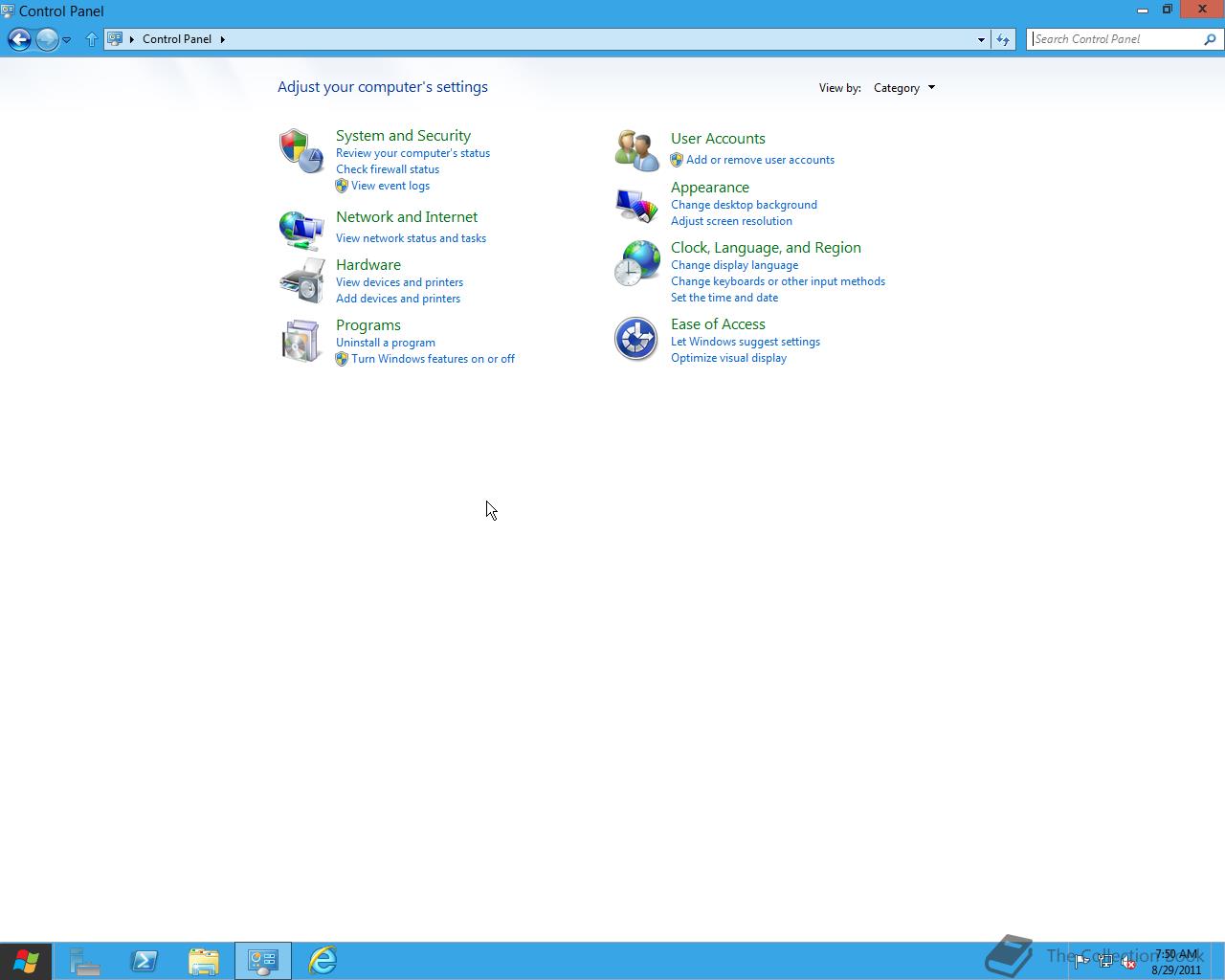The image size is (1225, 980).
Task: Click Review your computer's status
Action: tap(412, 153)
